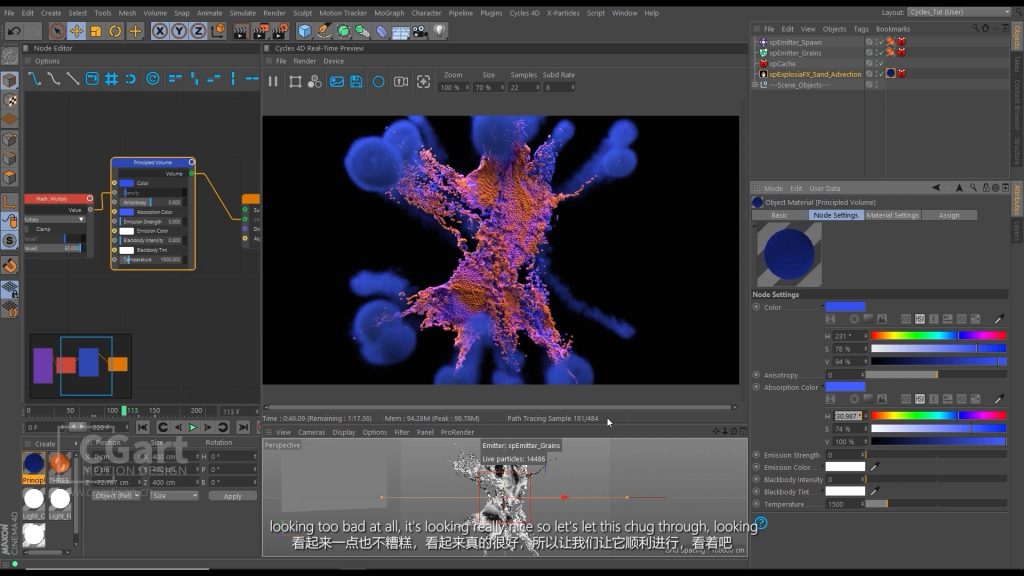1024x576 pixels.
Task: Open Edit Render Settings clapperboard
Action: tap(280, 31)
